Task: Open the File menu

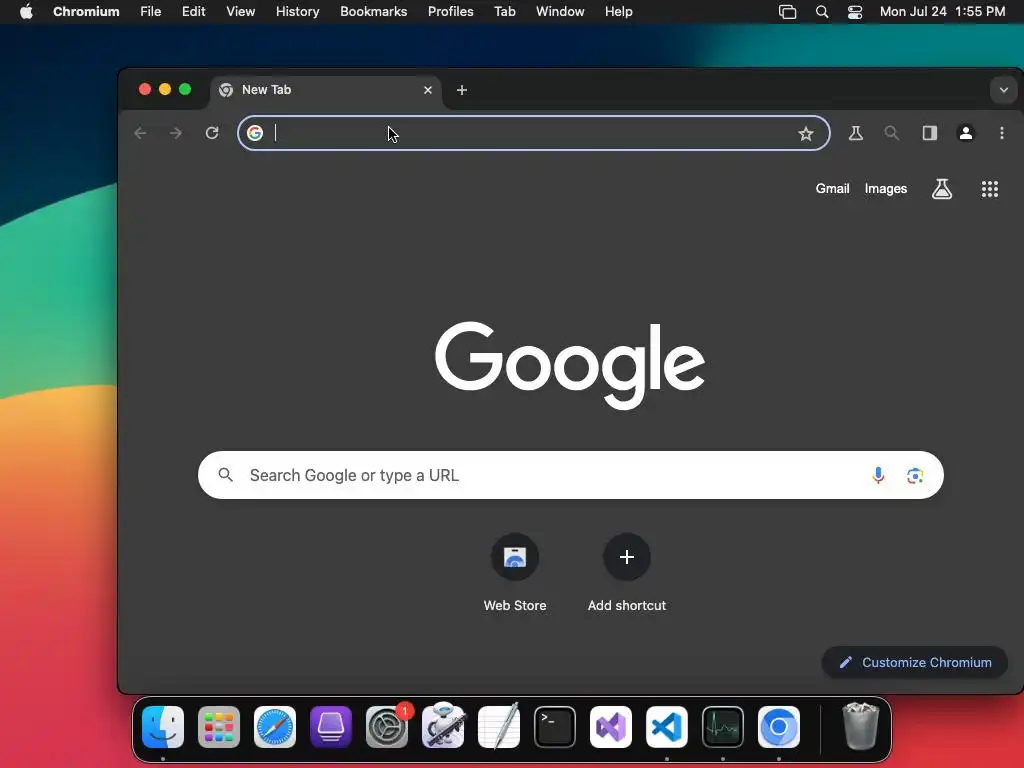Action: point(150,12)
